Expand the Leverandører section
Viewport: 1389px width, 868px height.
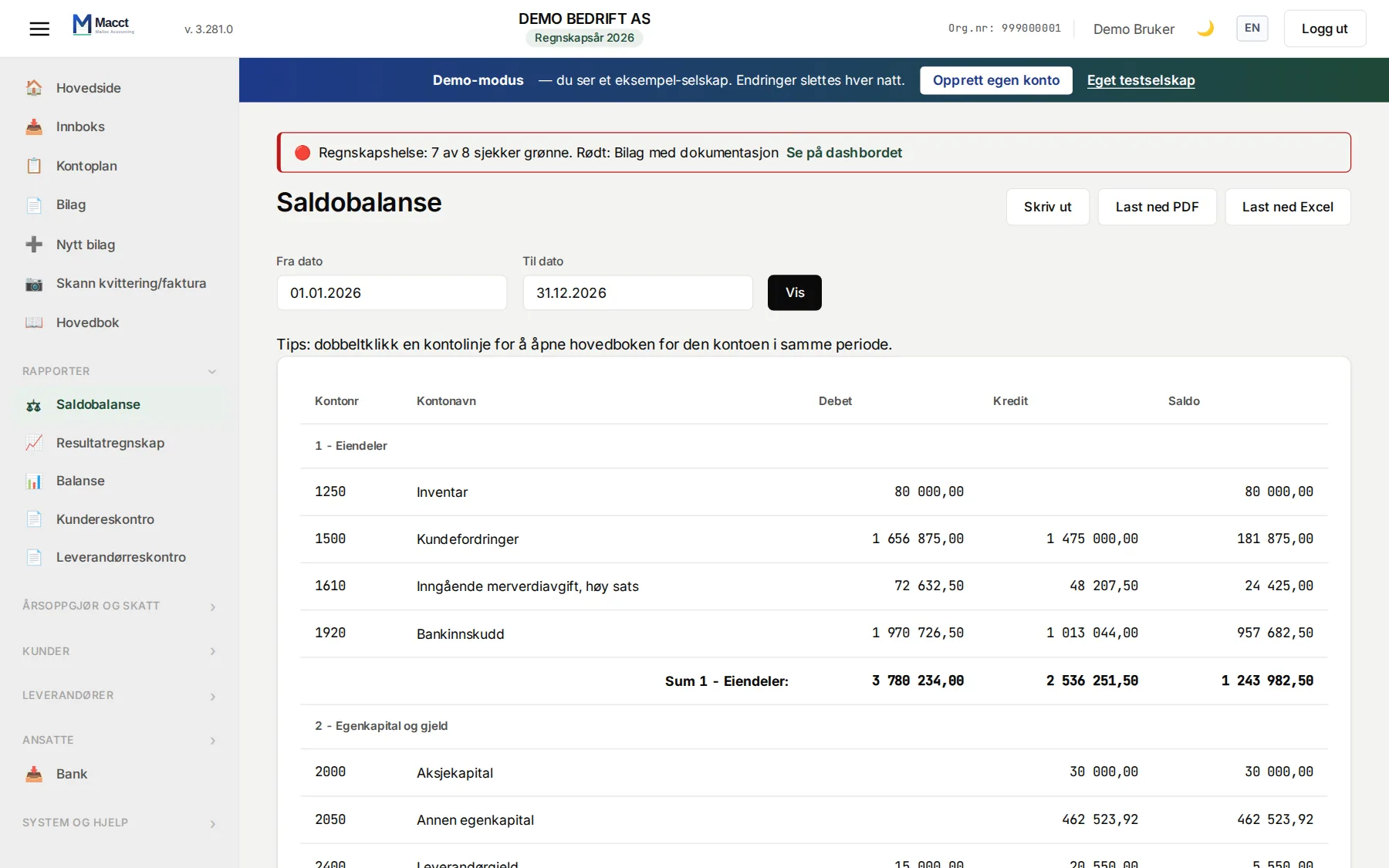(x=120, y=696)
